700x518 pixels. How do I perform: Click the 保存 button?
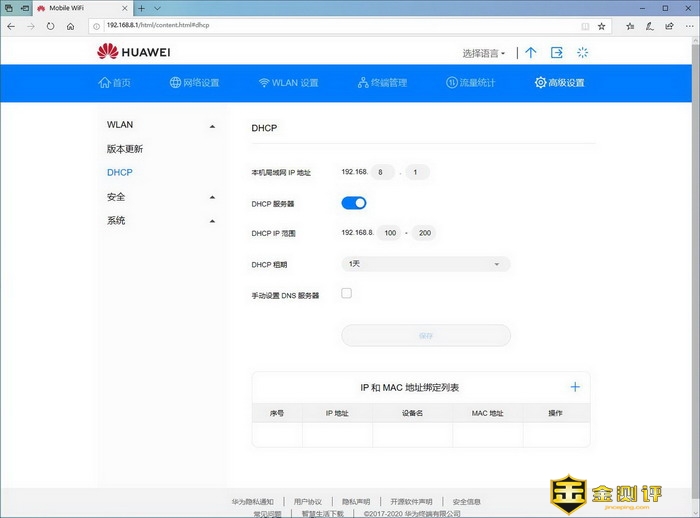pyautogui.click(x=425, y=335)
